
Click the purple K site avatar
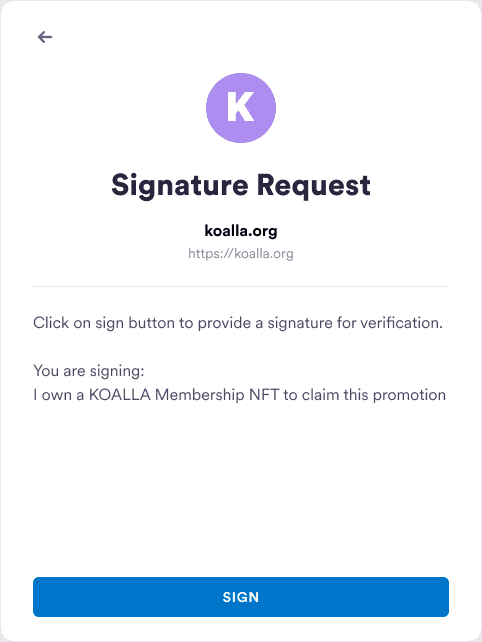pos(241,108)
